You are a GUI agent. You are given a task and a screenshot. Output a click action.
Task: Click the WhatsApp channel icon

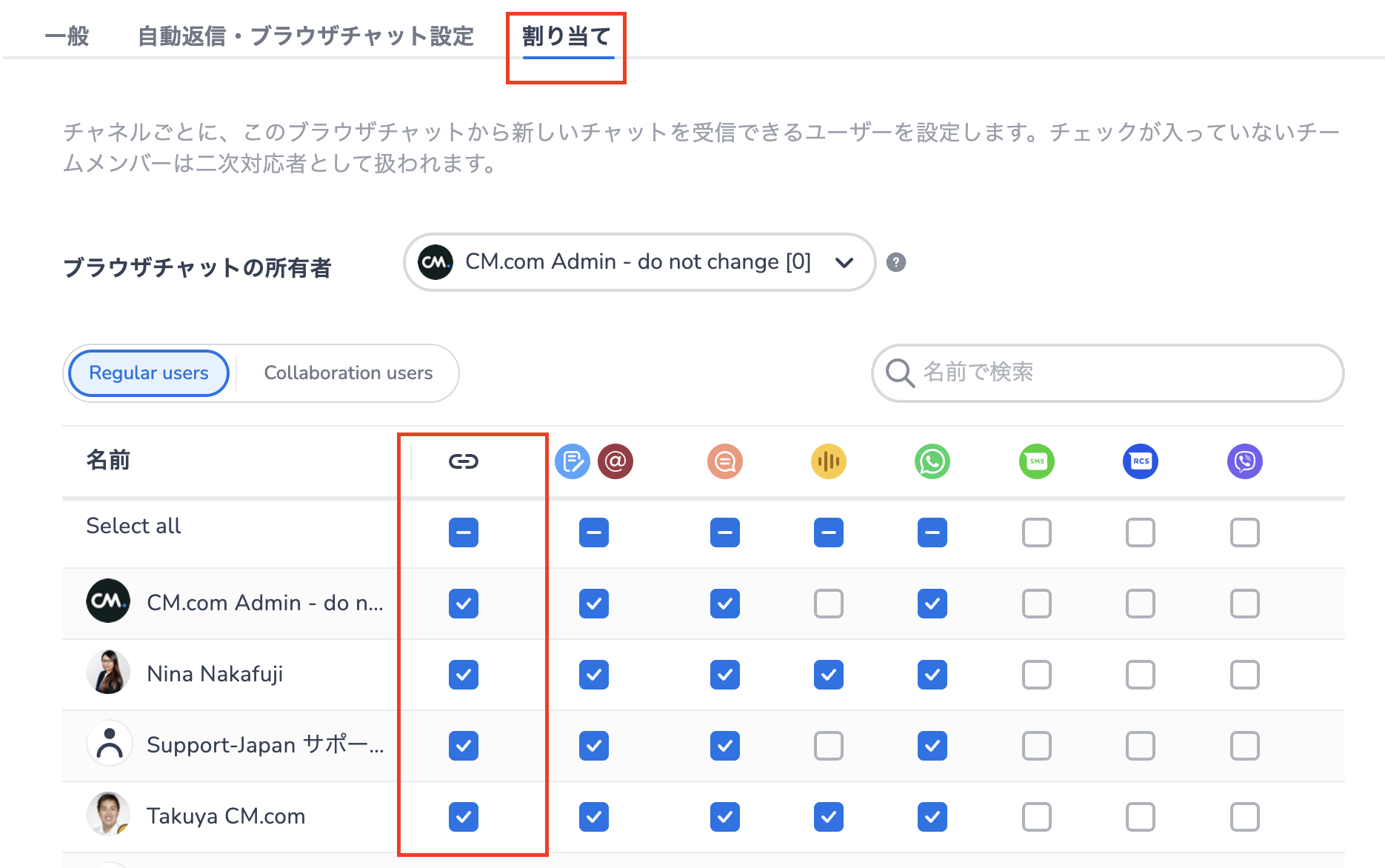click(x=932, y=461)
